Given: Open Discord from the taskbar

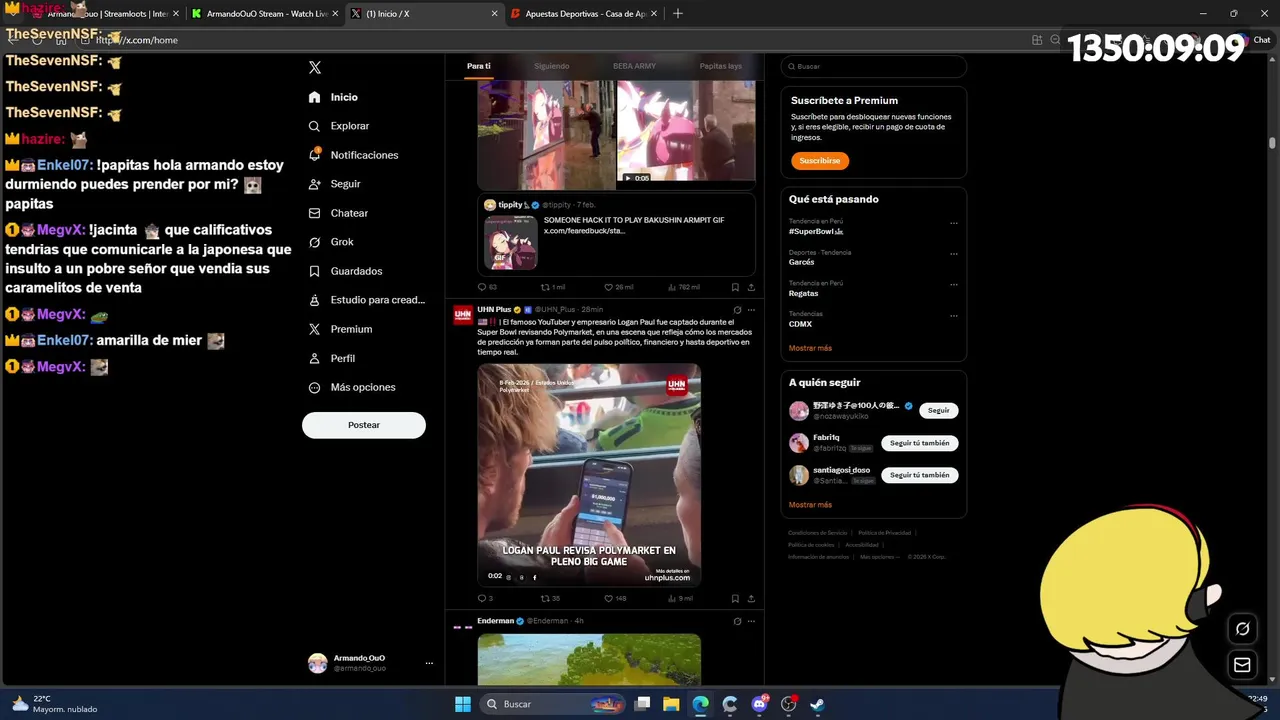Looking at the screenshot, I should [x=759, y=704].
